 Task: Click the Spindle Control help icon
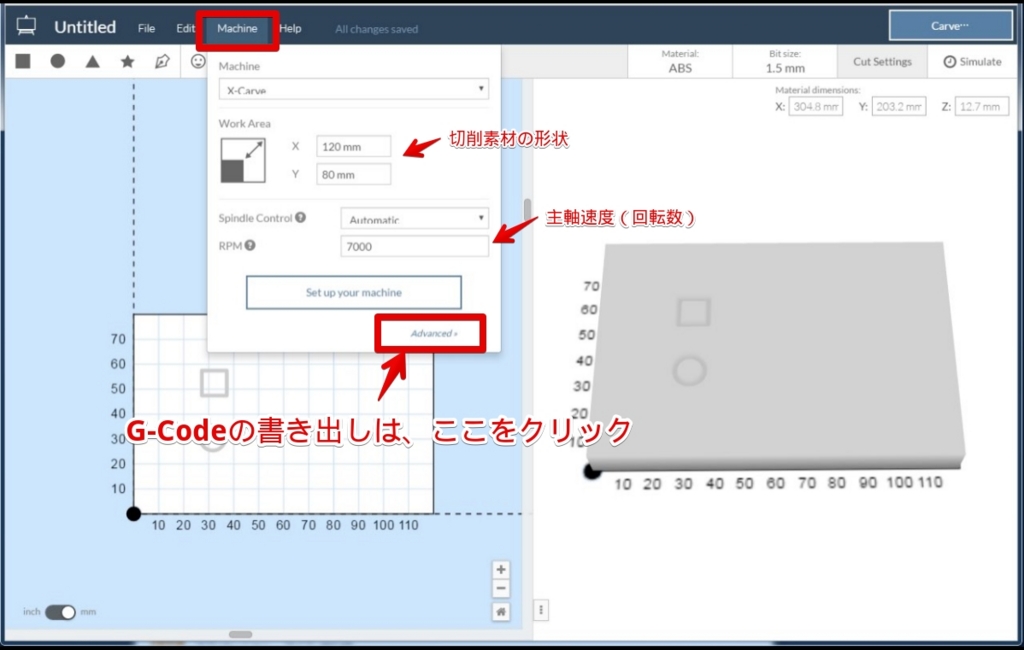click(300, 218)
